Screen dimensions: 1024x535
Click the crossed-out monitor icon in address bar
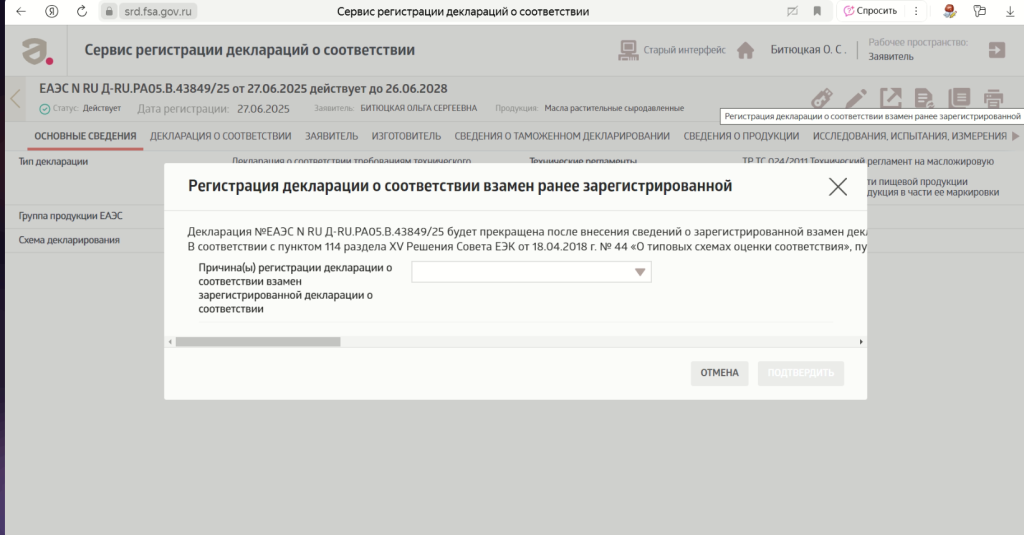[792, 11]
